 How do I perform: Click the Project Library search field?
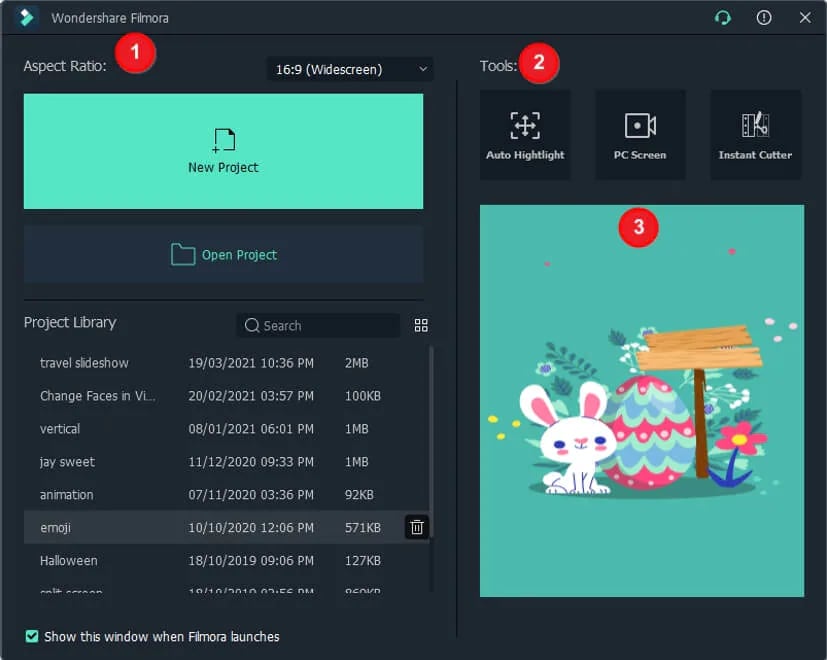coord(318,326)
